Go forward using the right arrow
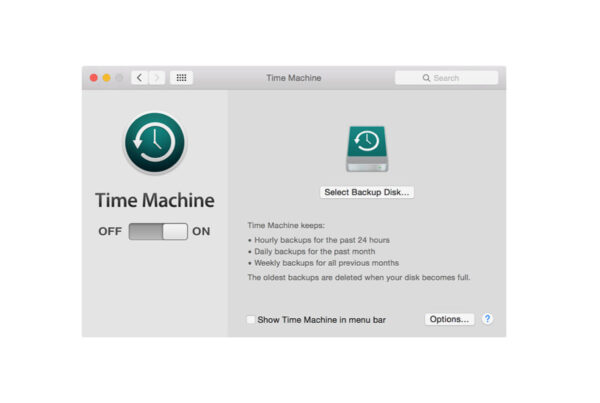The width and height of the screenshot is (600, 403). 156,78
